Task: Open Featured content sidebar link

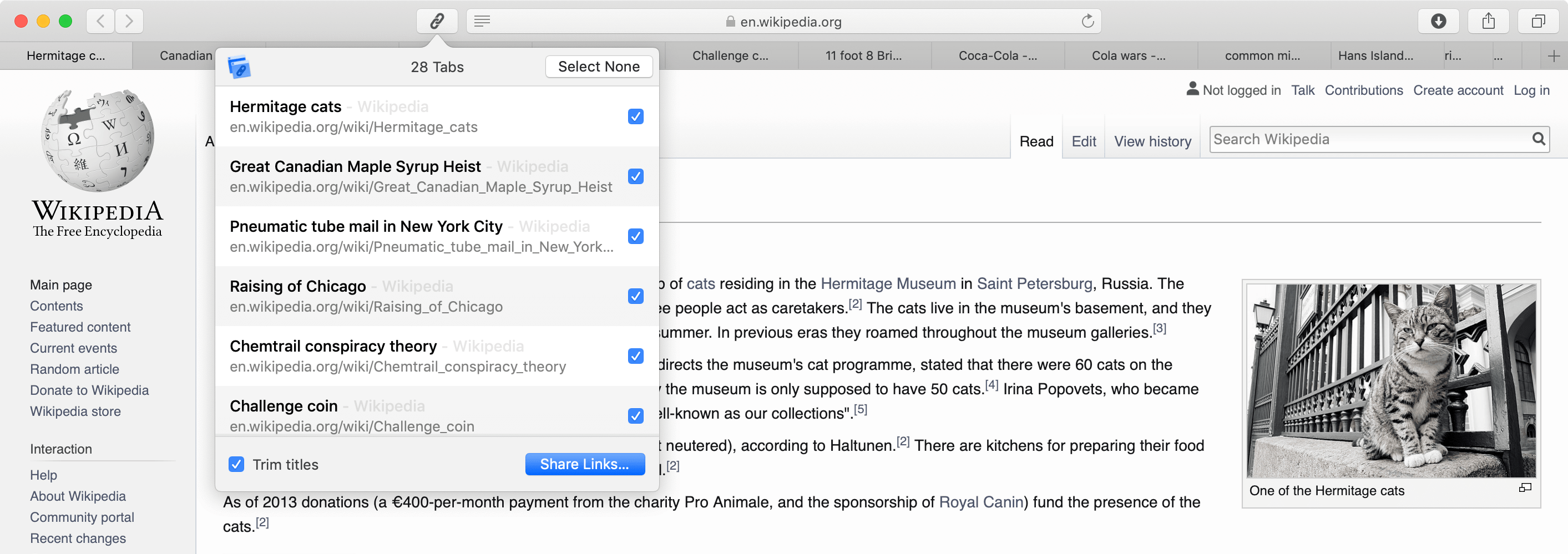Action: pos(80,327)
